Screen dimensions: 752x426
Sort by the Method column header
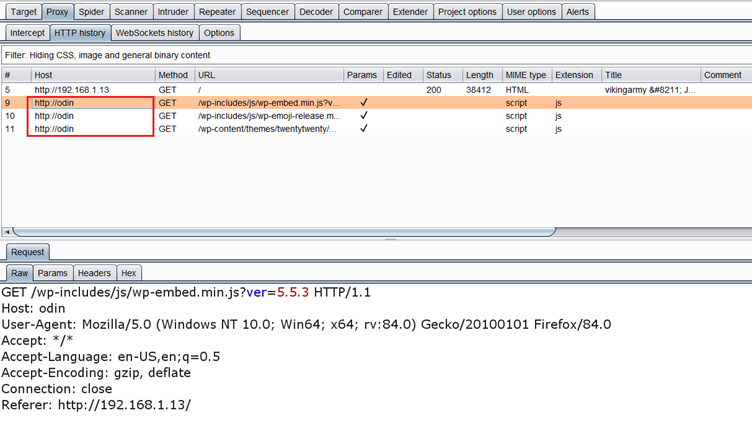point(173,75)
